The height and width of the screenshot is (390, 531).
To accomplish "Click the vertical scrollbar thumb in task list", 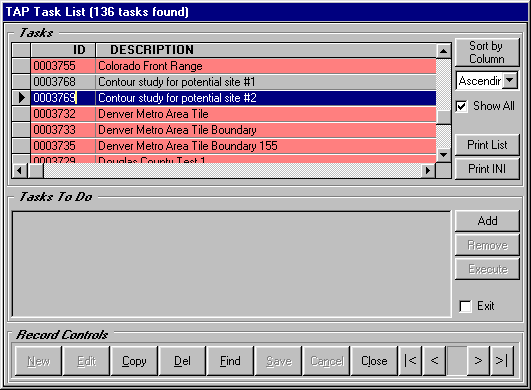I will pos(443,117).
